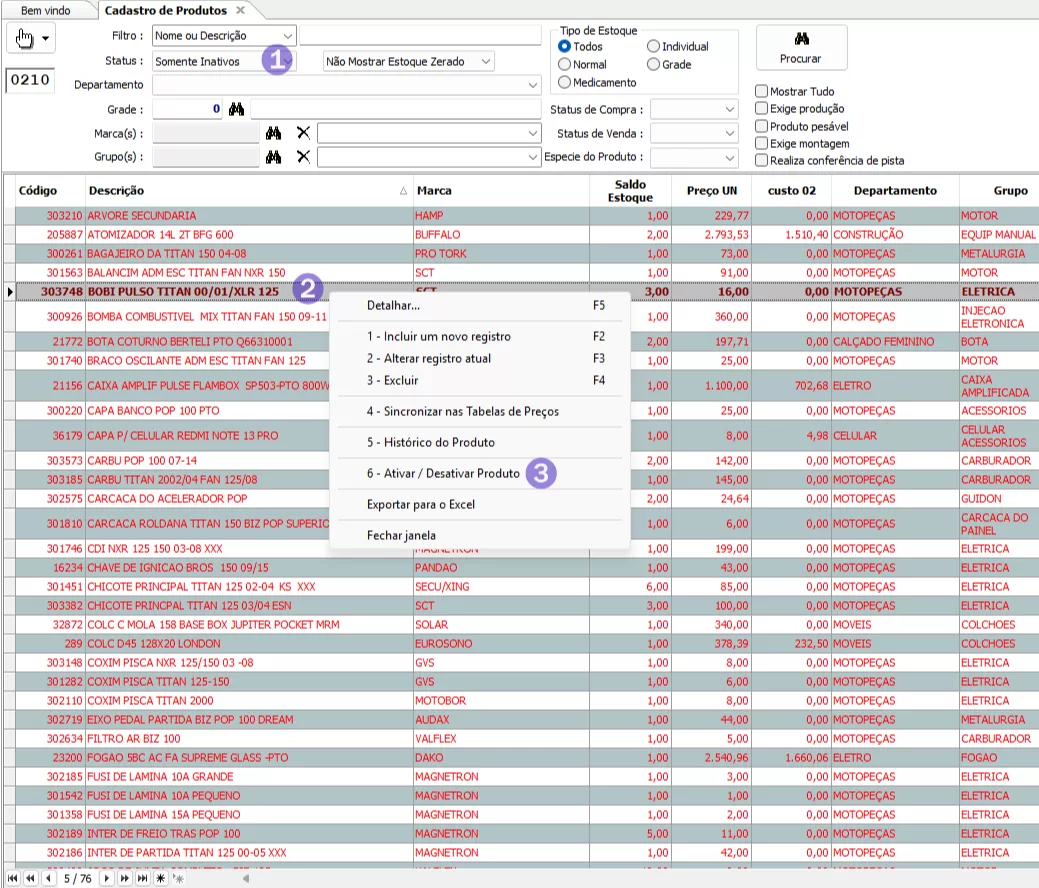
Task: Choose Ativar / Desativar Produto from context menu
Action: coord(443,473)
